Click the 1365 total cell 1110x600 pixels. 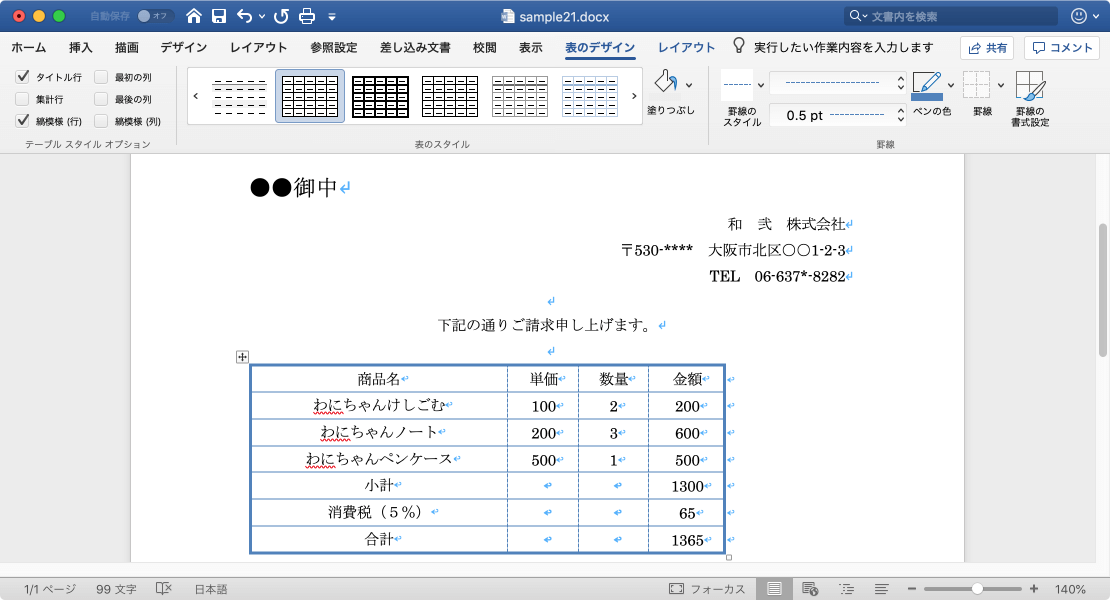687,540
